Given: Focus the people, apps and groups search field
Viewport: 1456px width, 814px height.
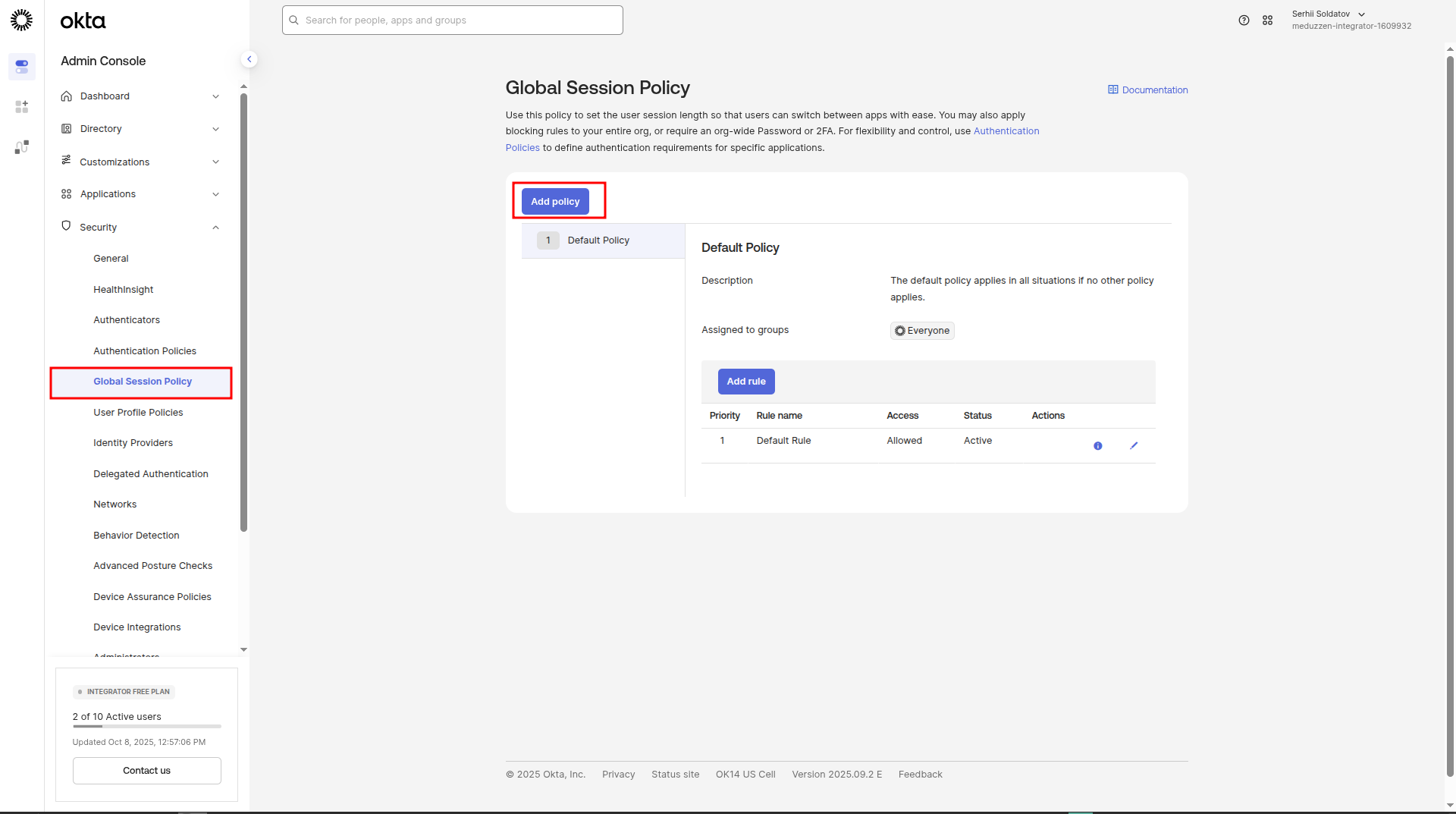Looking at the screenshot, I should click(x=453, y=20).
